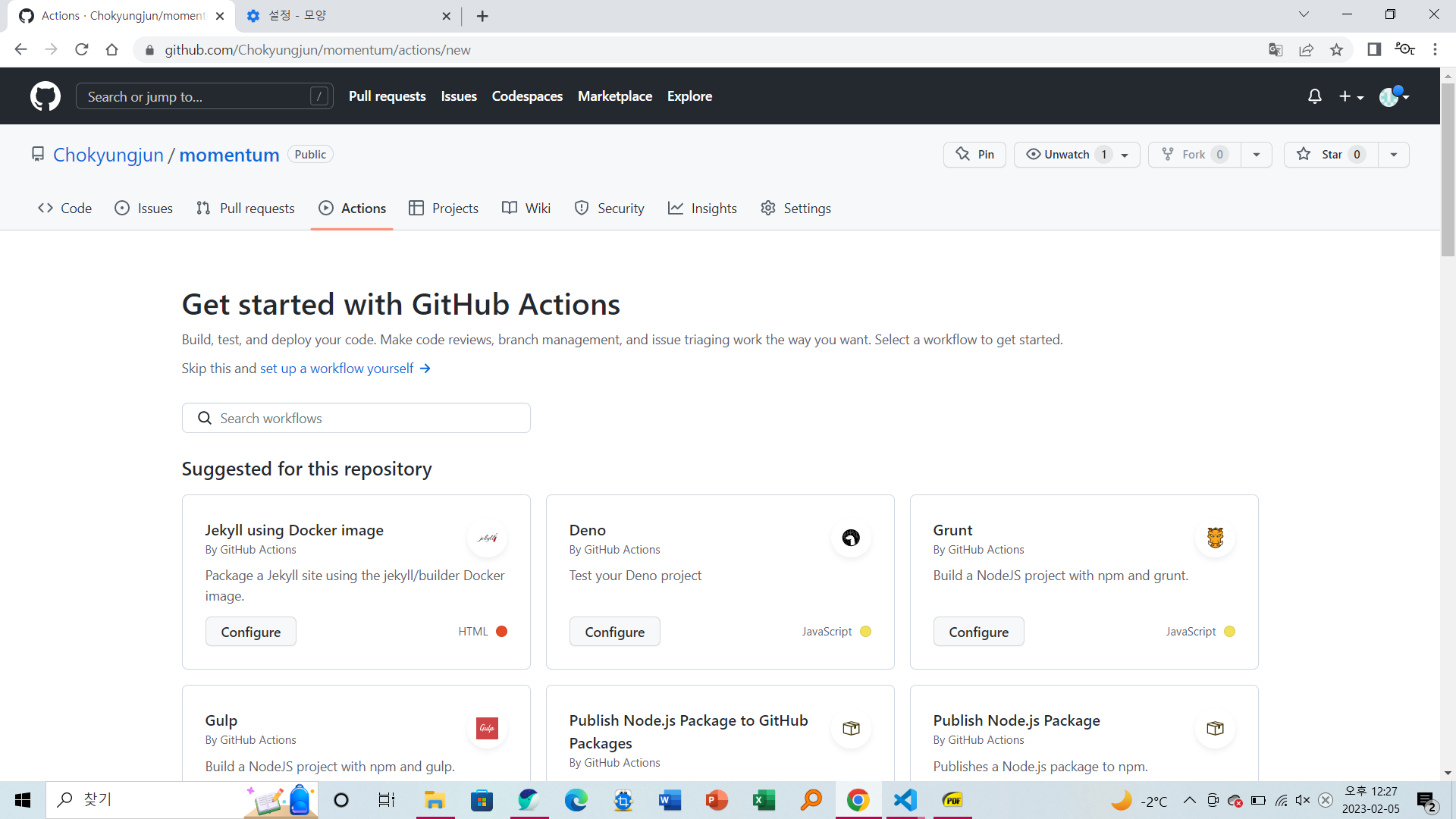
Task: Expand the Star lists dropdown arrow
Action: (1394, 155)
